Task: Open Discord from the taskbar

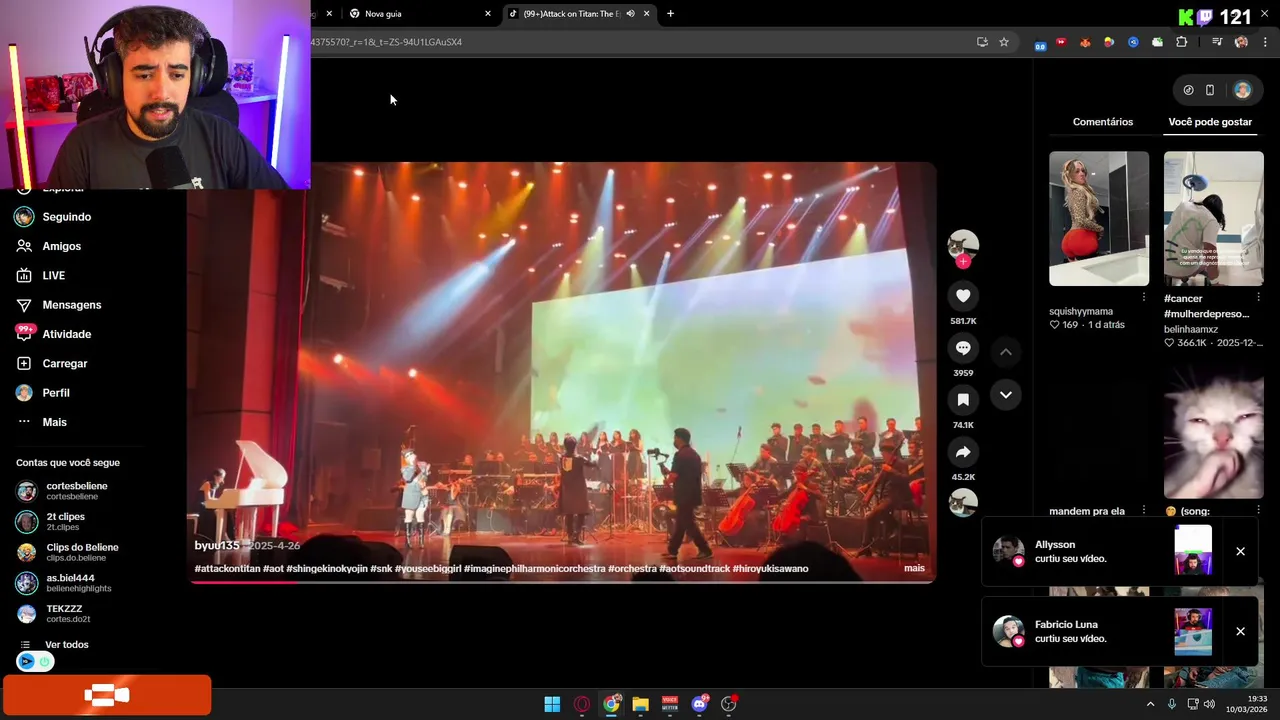Action: [699, 704]
